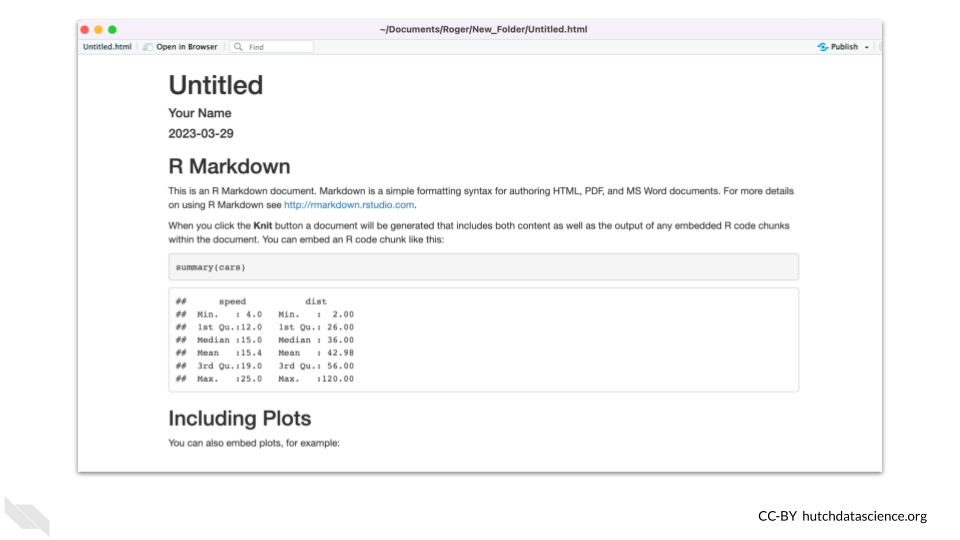The height and width of the screenshot is (540, 960).
Task: Click the Including Plots heading
Action: pos(240,419)
